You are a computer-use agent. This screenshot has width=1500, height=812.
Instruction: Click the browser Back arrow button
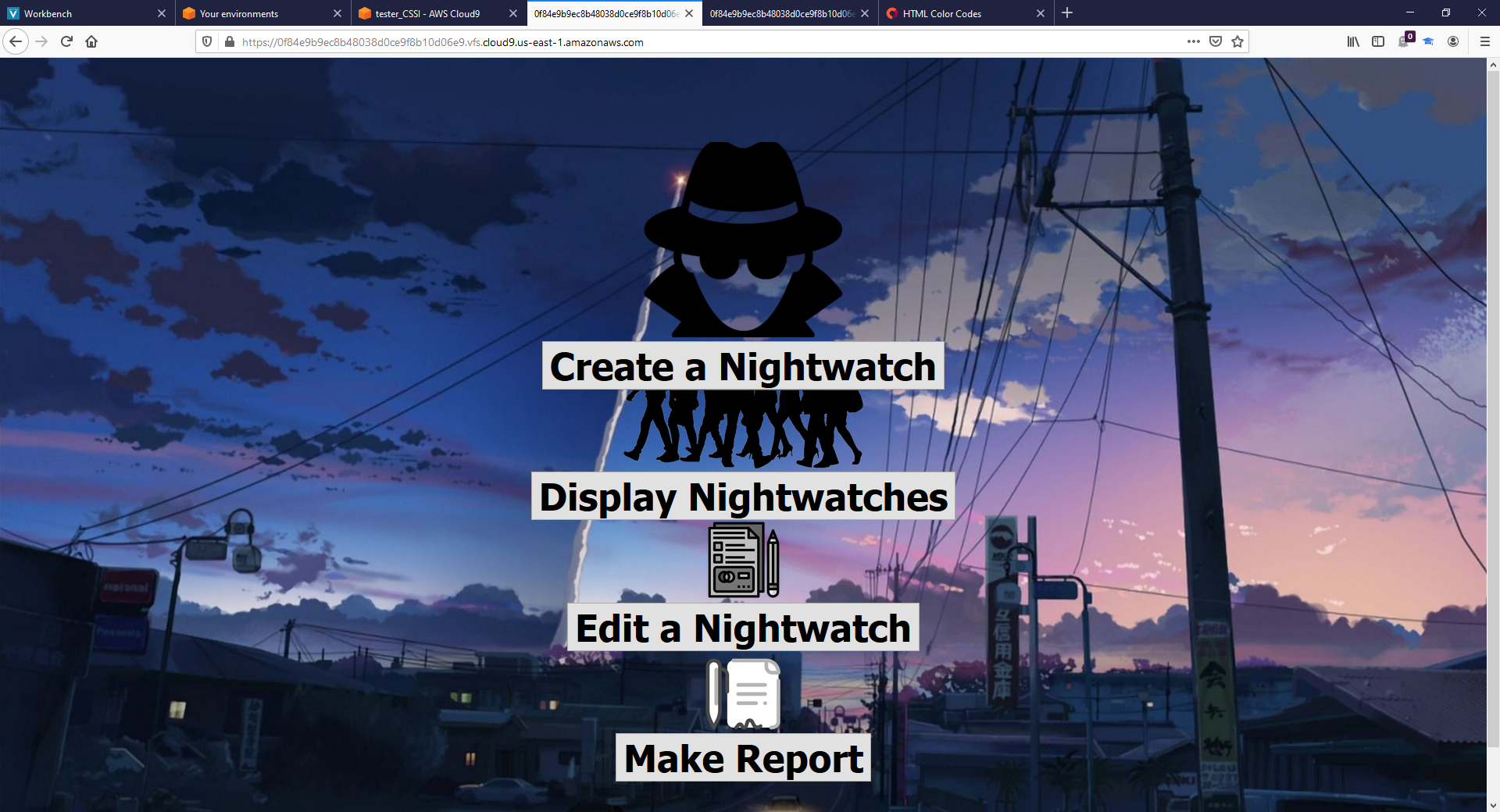[x=16, y=41]
